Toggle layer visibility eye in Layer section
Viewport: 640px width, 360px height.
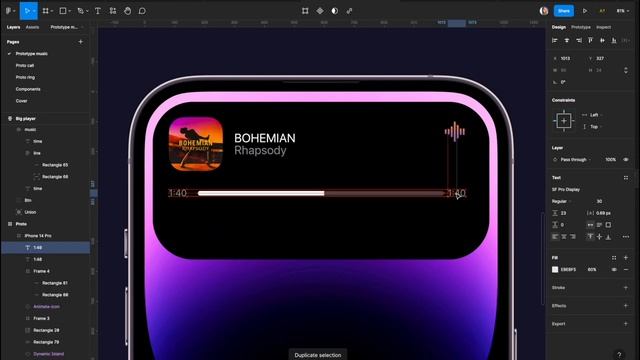626,160
